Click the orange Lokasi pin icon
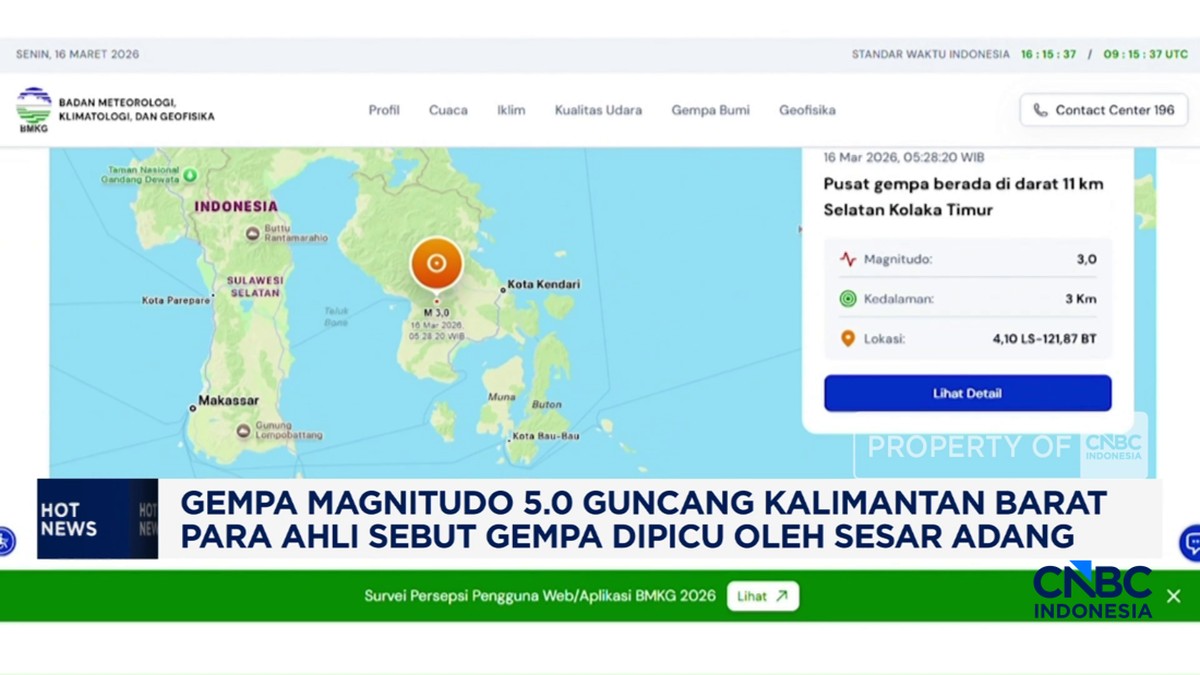 (x=848, y=339)
